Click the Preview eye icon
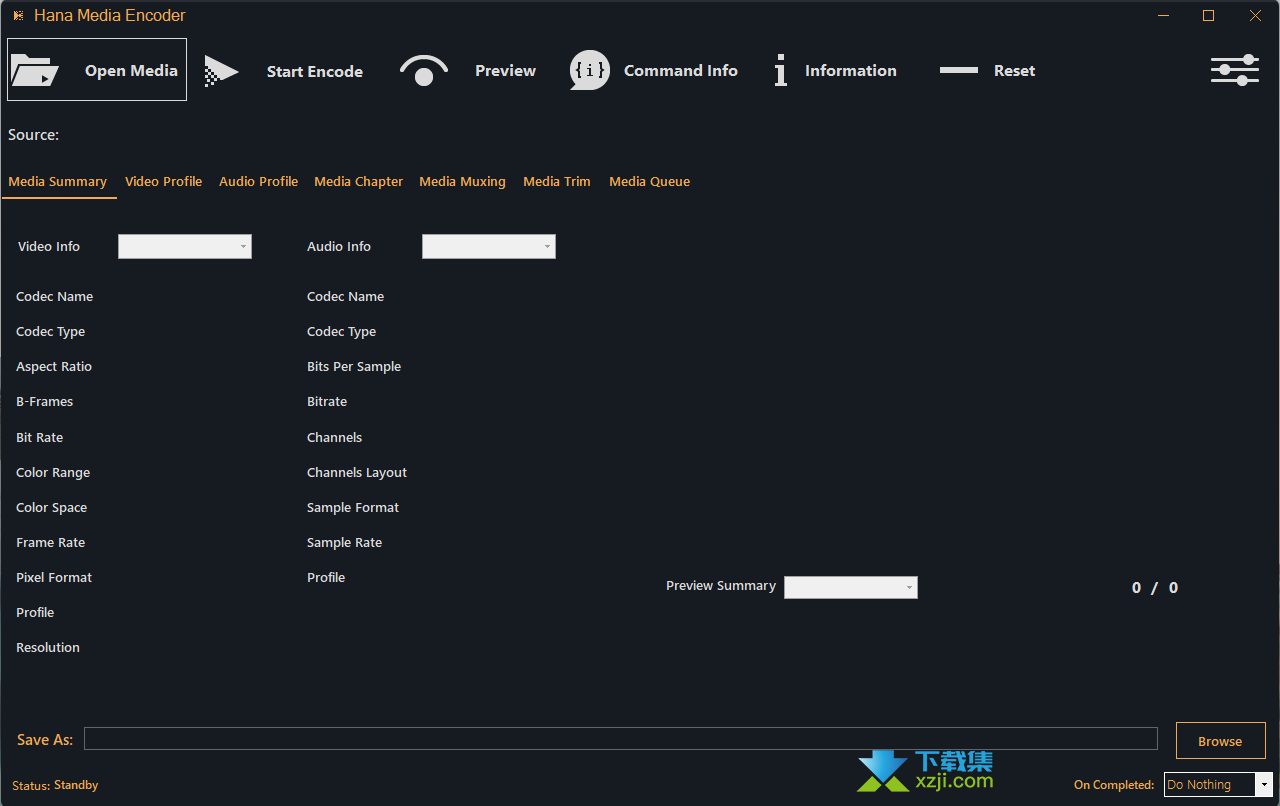Screen dimensions: 1280x806 424,71
